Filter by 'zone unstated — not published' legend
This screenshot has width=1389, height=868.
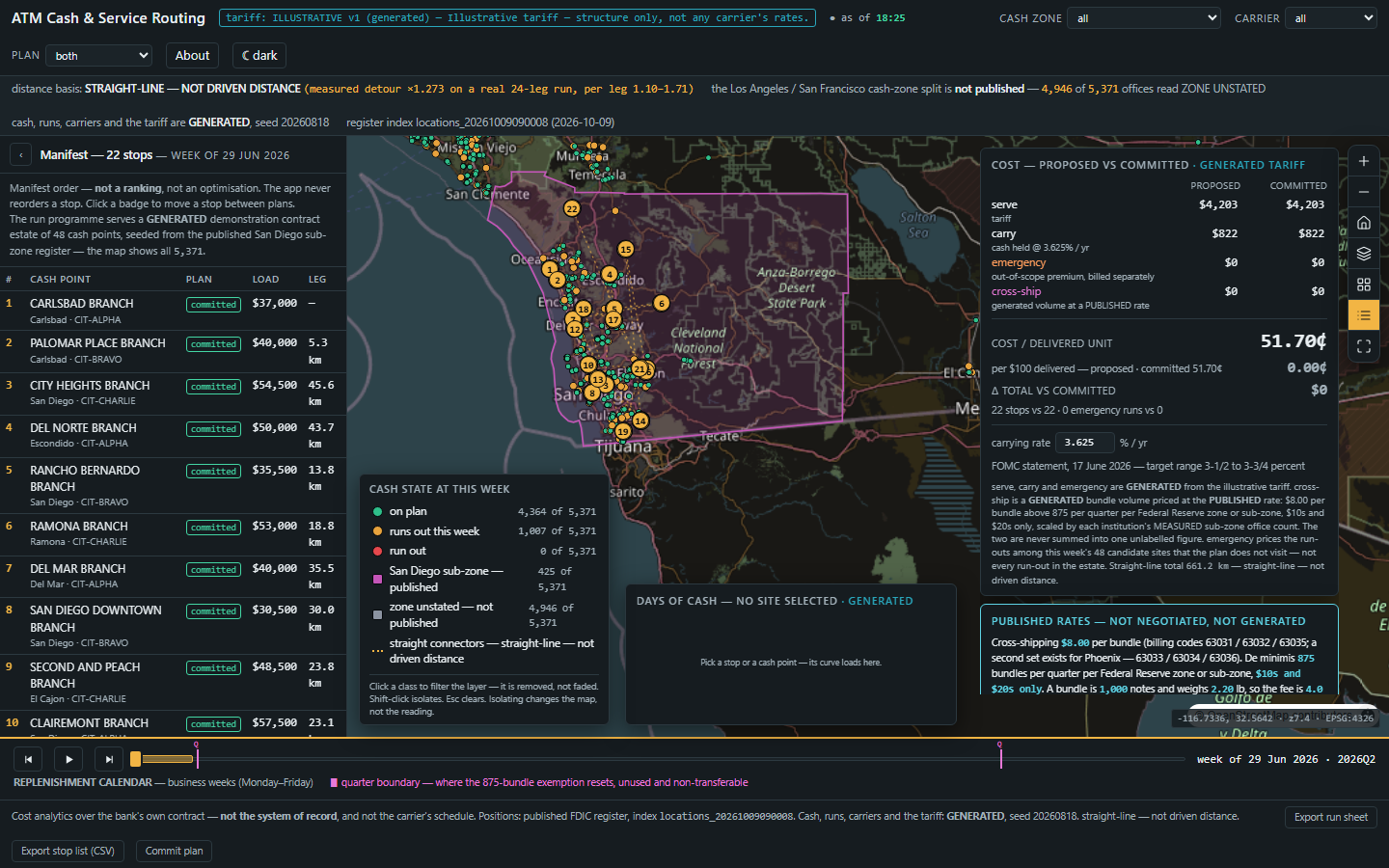pyautogui.click(x=483, y=614)
